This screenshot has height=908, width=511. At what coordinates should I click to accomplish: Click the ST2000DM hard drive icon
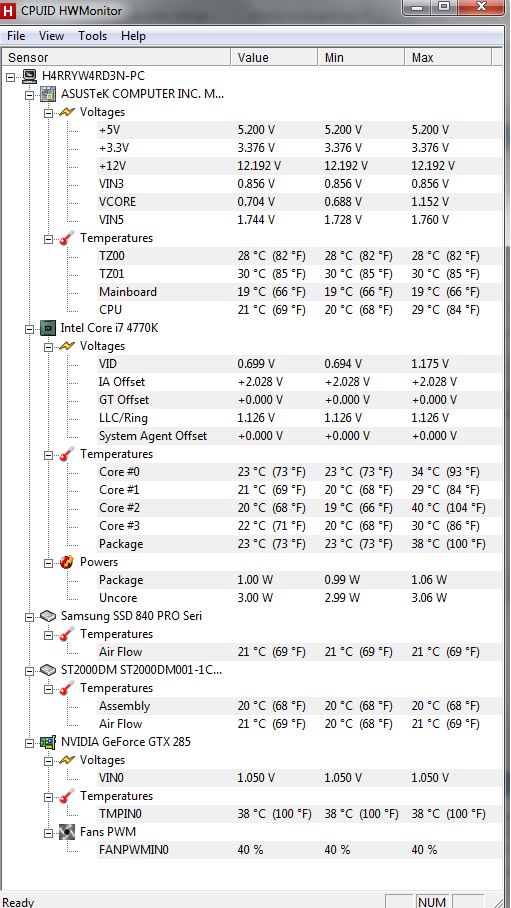click(x=48, y=670)
